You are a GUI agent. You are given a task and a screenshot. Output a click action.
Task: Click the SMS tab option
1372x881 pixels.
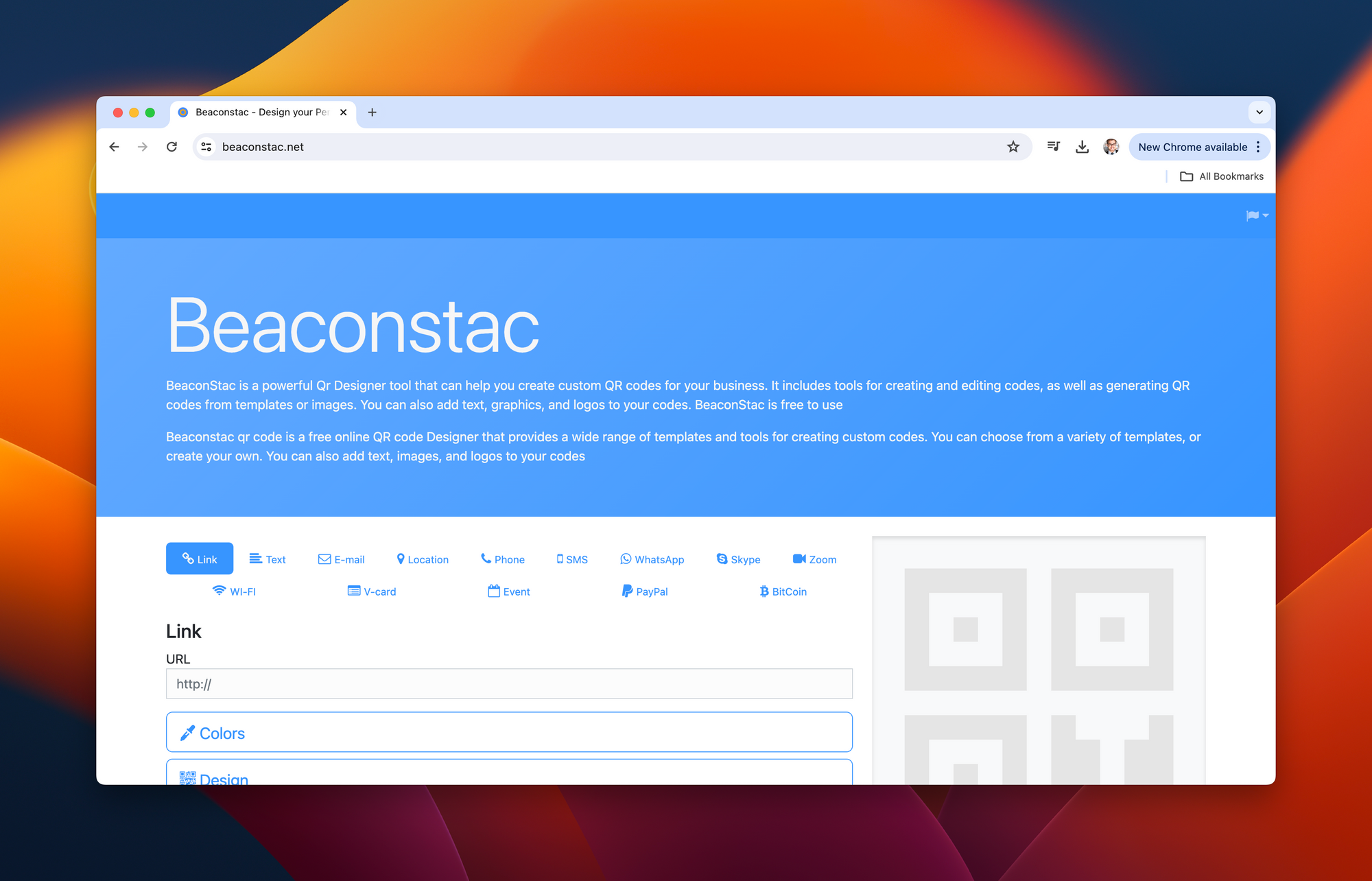tap(571, 559)
